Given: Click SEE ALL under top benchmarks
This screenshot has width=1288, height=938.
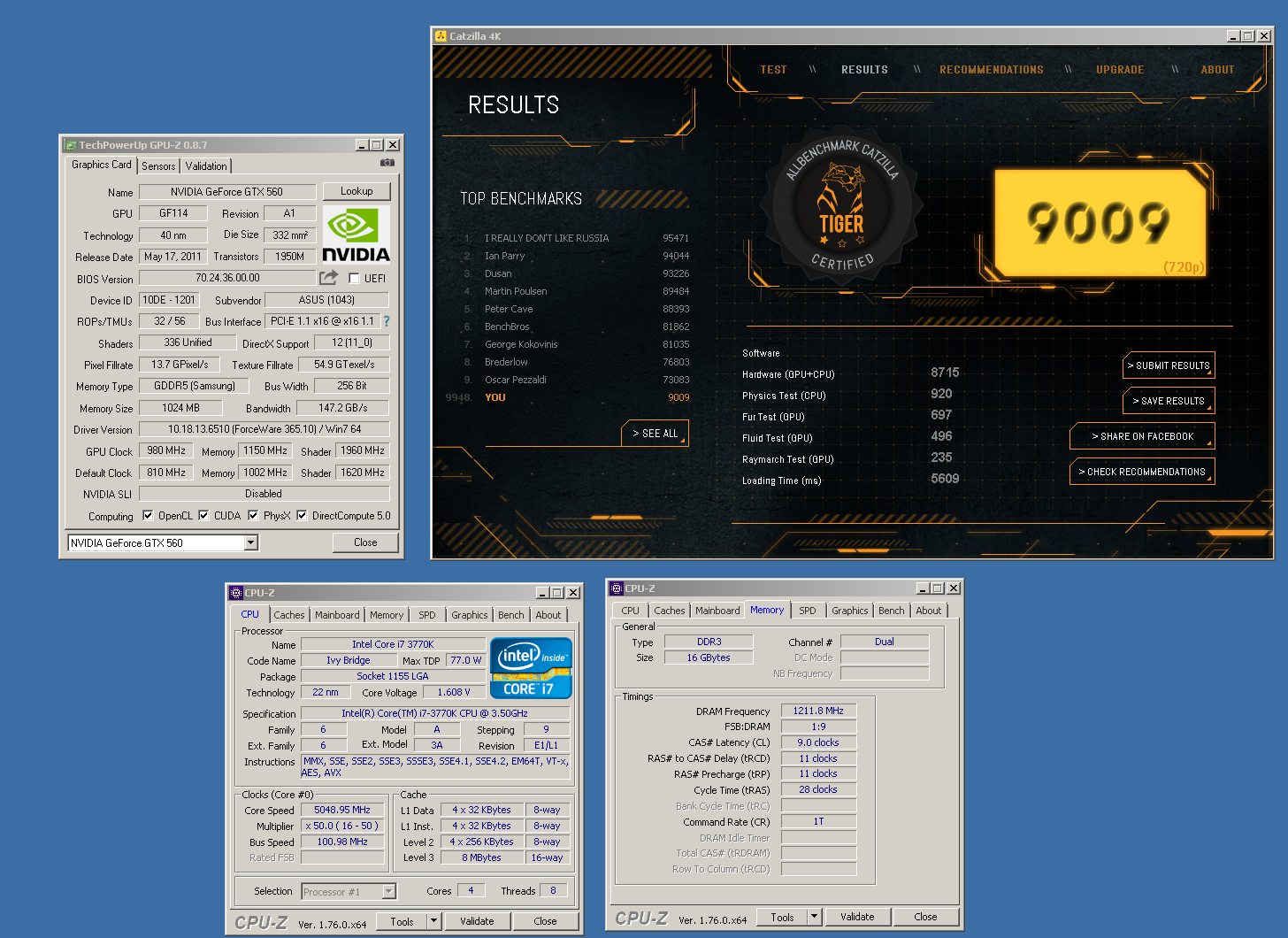Looking at the screenshot, I should [655, 434].
